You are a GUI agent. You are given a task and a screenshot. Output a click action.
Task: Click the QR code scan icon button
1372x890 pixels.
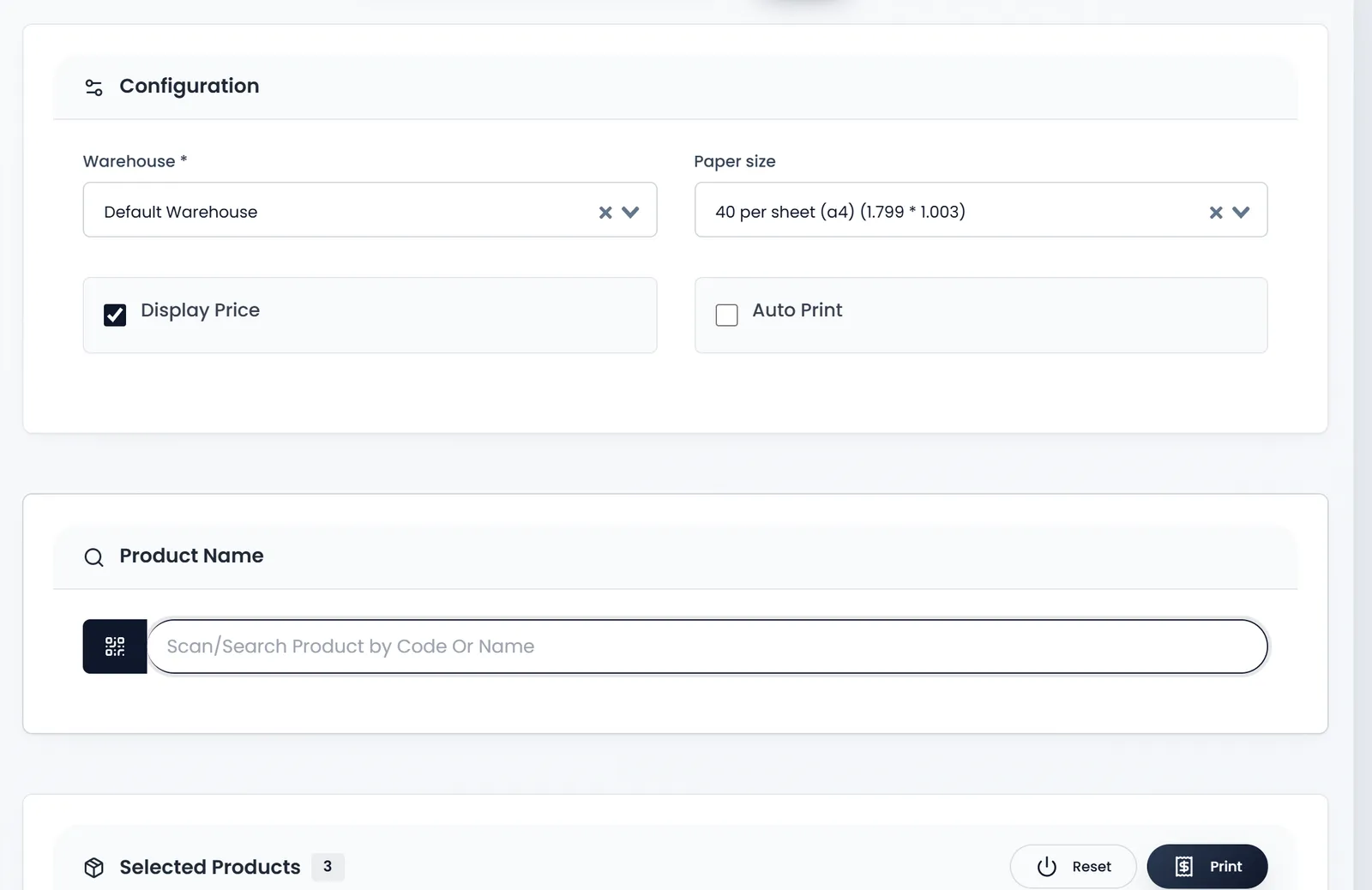coord(115,646)
